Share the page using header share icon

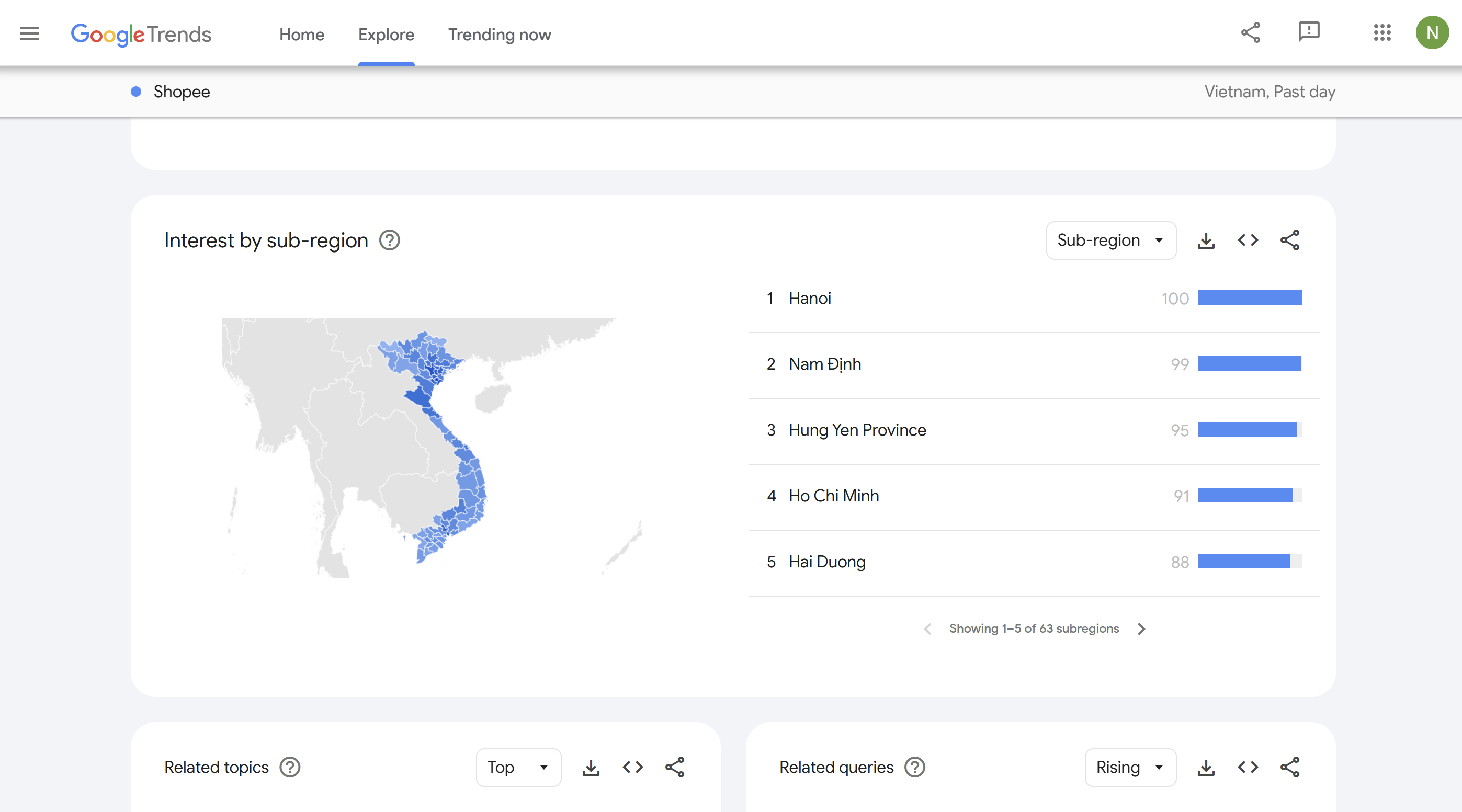1250,33
